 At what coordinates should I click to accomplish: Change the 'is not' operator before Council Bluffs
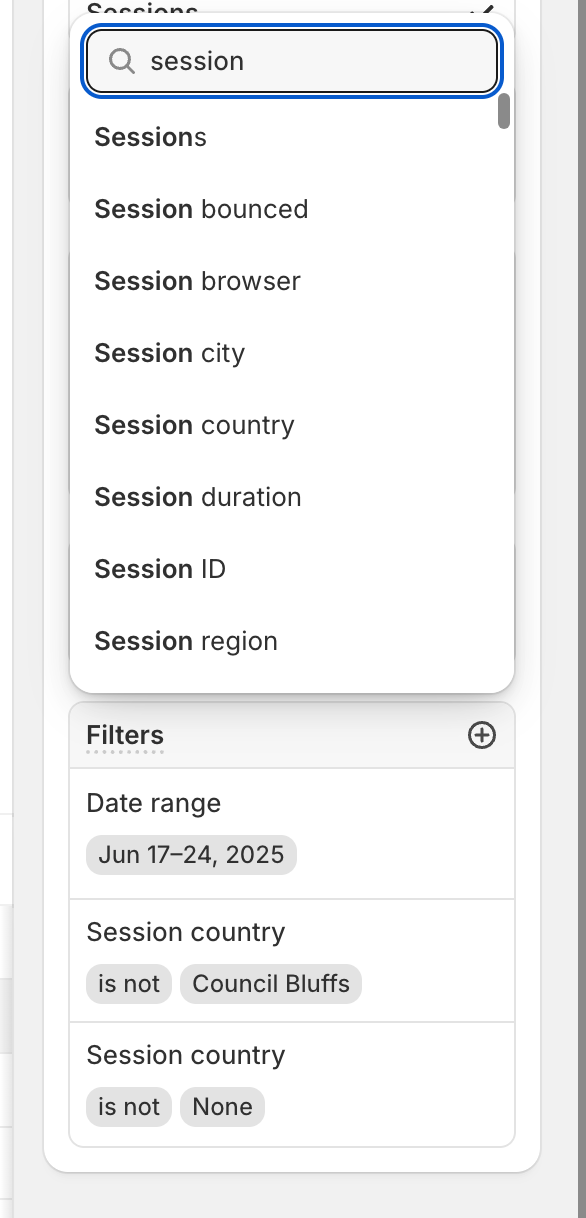point(129,984)
